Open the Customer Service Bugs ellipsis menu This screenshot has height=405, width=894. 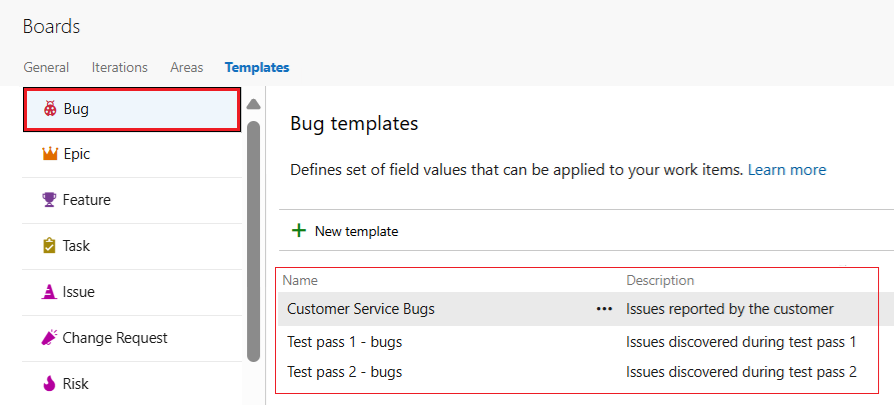pyautogui.click(x=604, y=309)
